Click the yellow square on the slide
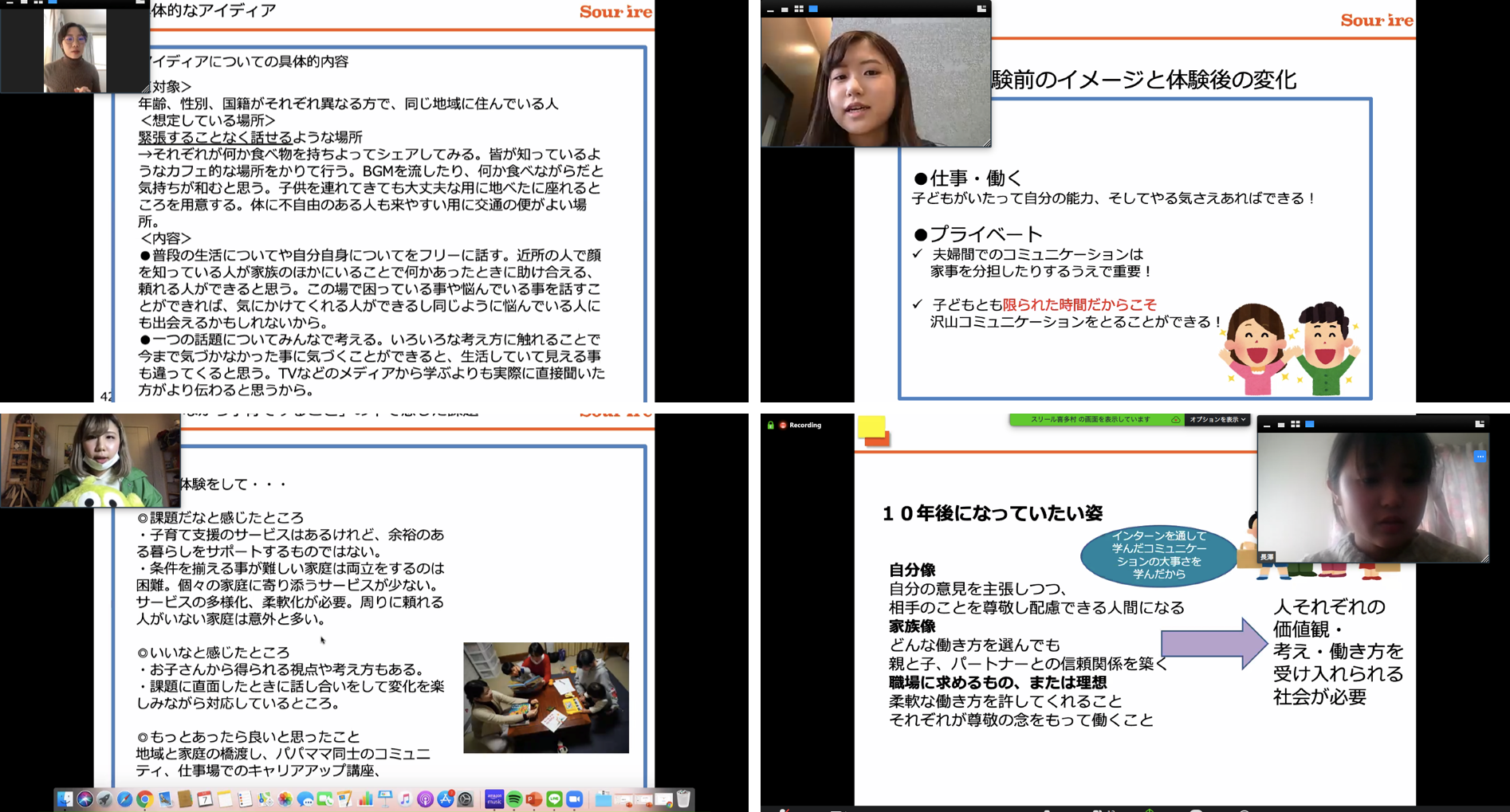The height and width of the screenshot is (812, 1510). [x=871, y=428]
